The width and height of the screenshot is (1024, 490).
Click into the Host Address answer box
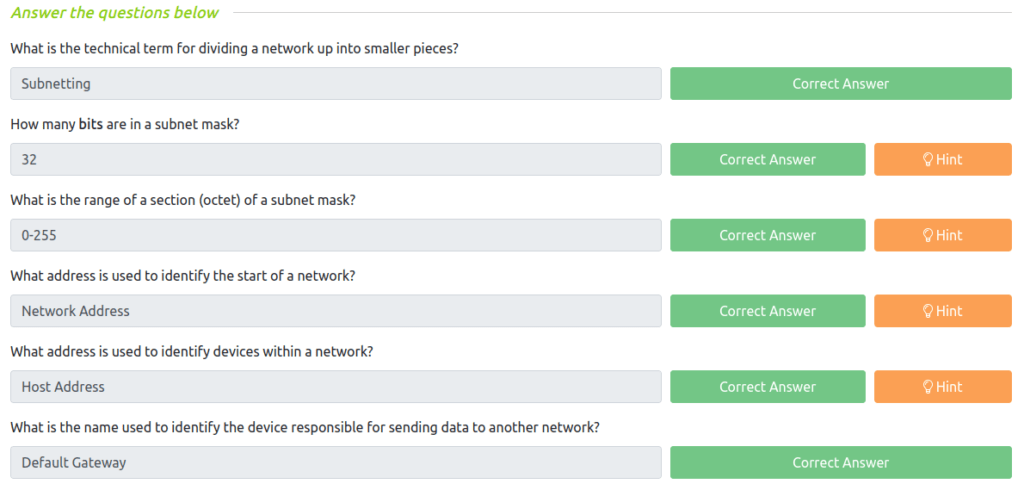click(x=336, y=387)
